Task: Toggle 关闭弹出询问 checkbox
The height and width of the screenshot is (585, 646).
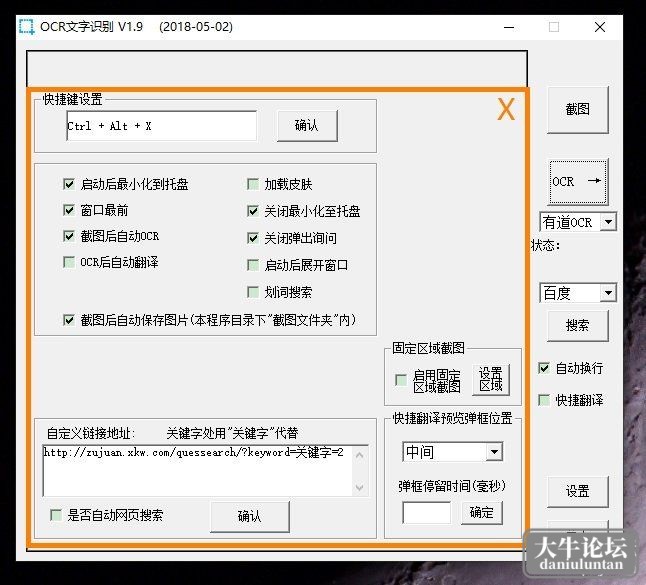Action: click(x=253, y=238)
